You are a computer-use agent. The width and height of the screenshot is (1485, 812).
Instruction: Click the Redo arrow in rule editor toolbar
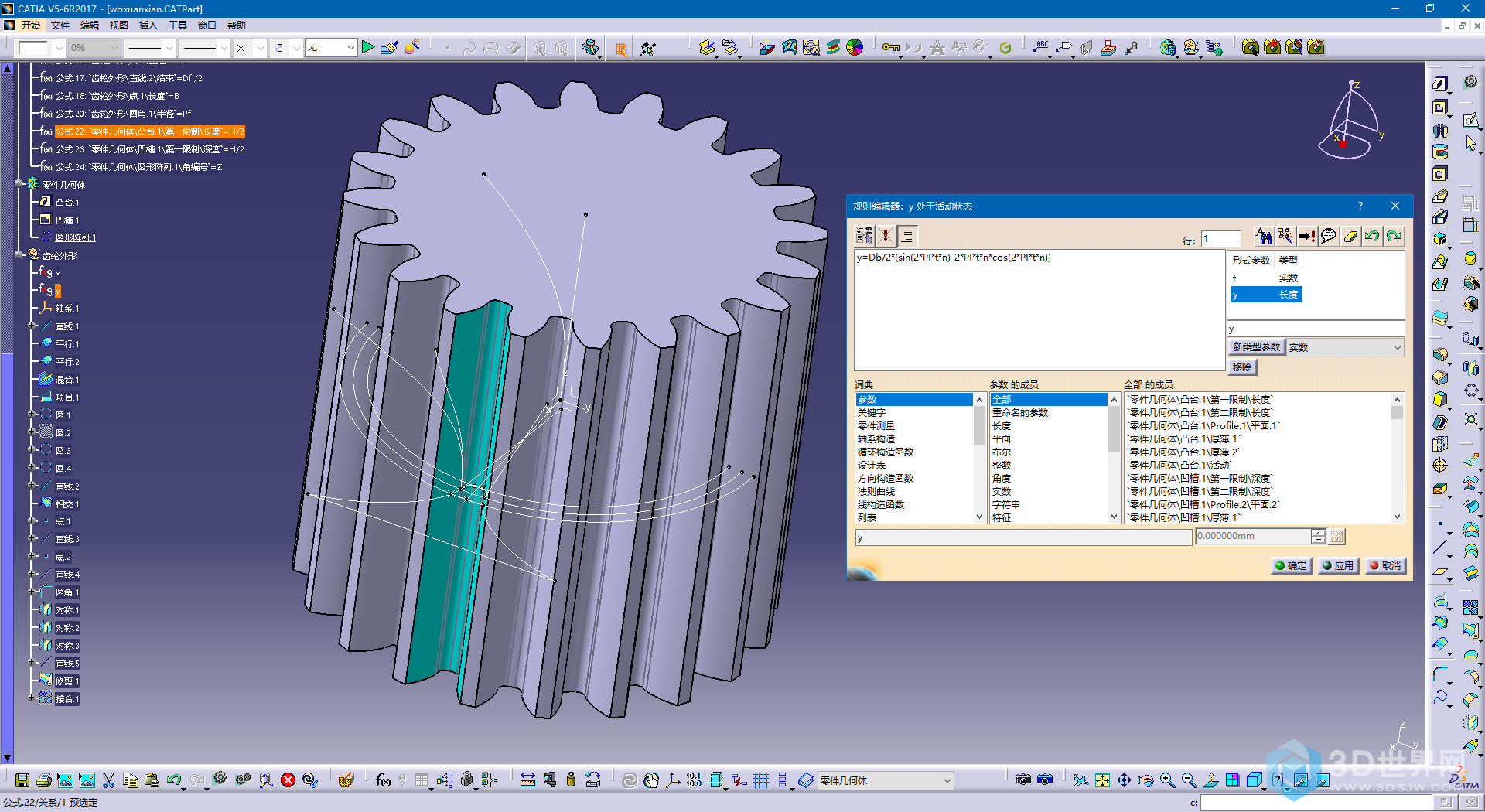coord(1394,236)
